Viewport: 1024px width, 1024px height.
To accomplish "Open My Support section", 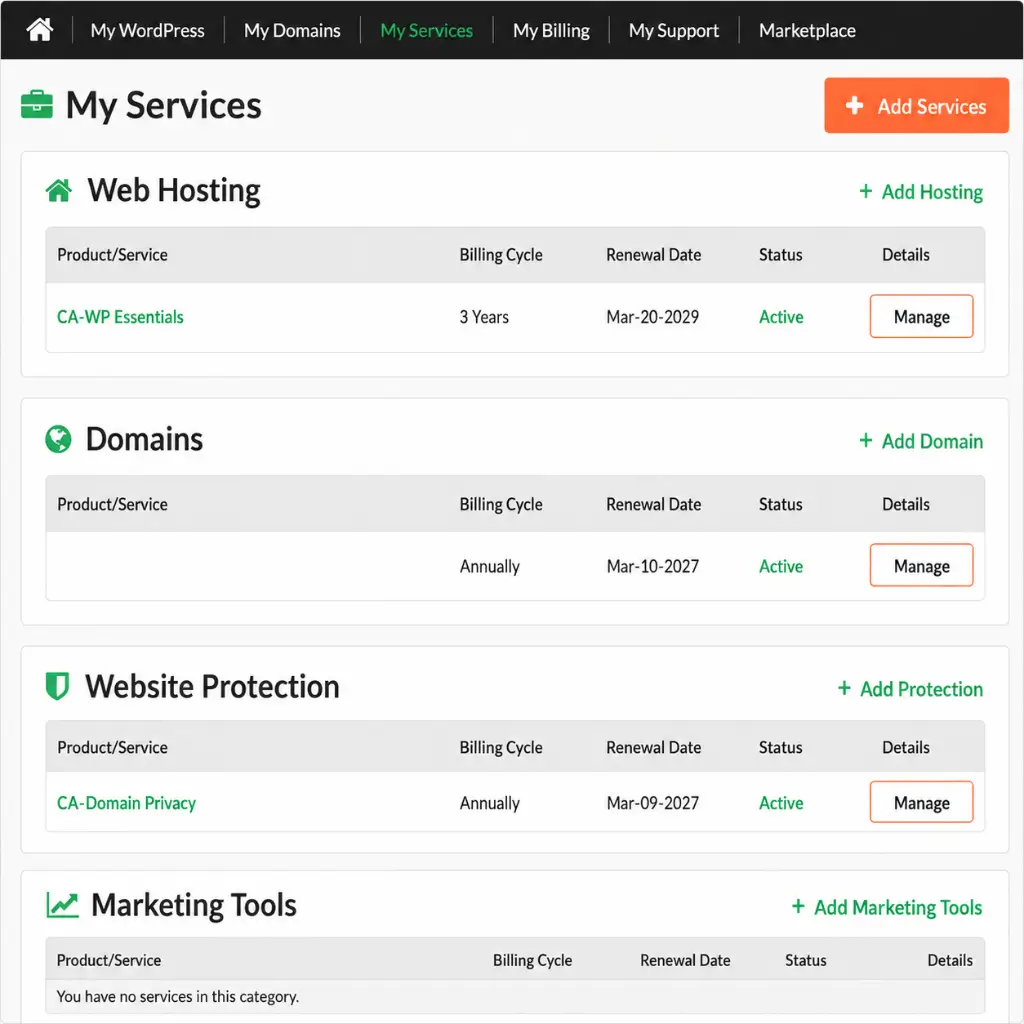I will click(x=673, y=30).
